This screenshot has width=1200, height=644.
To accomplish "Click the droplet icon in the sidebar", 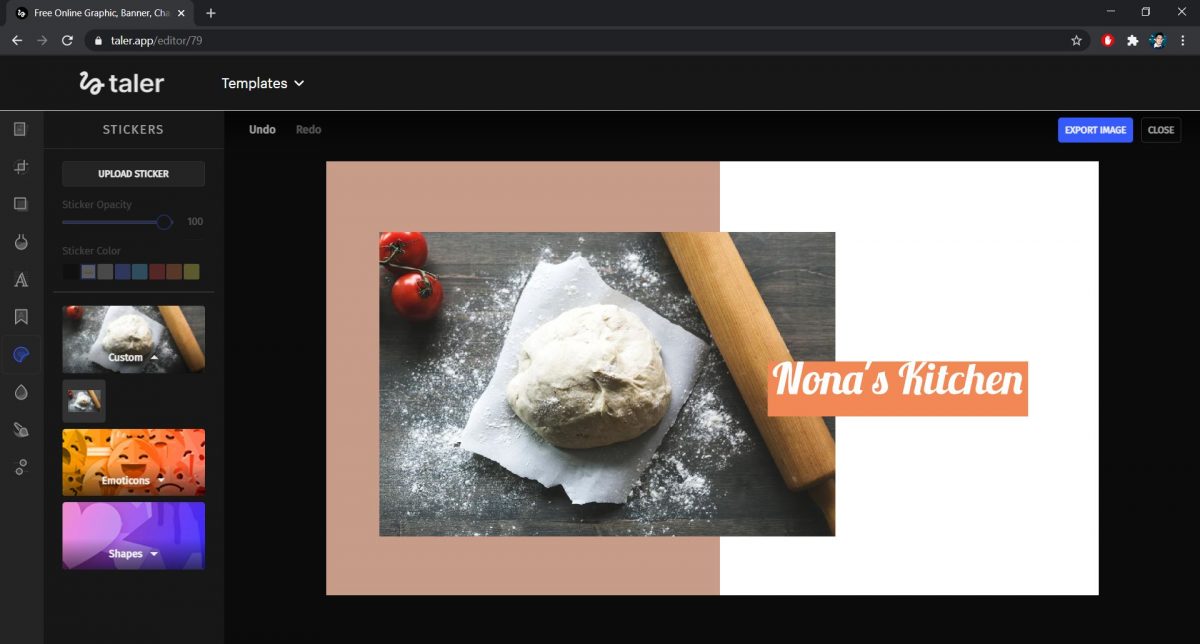I will click(21, 391).
